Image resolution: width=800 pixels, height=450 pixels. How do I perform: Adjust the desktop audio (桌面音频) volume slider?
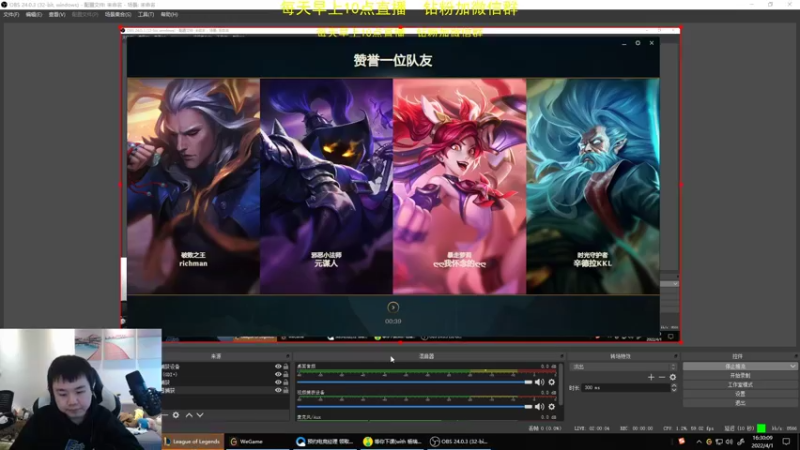414,382
